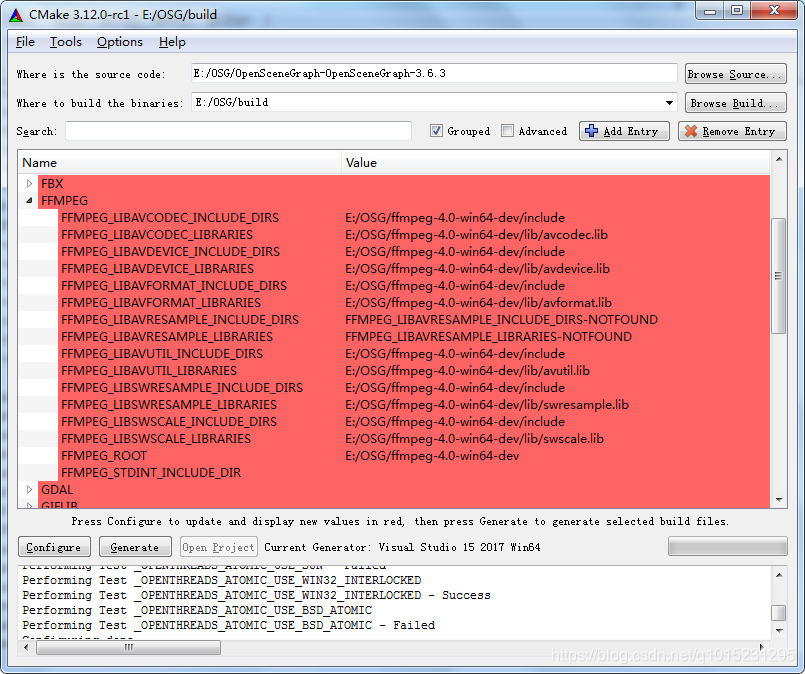The width and height of the screenshot is (805, 674).
Task: Click the build binaries path field
Action: [x=434, y=102]
